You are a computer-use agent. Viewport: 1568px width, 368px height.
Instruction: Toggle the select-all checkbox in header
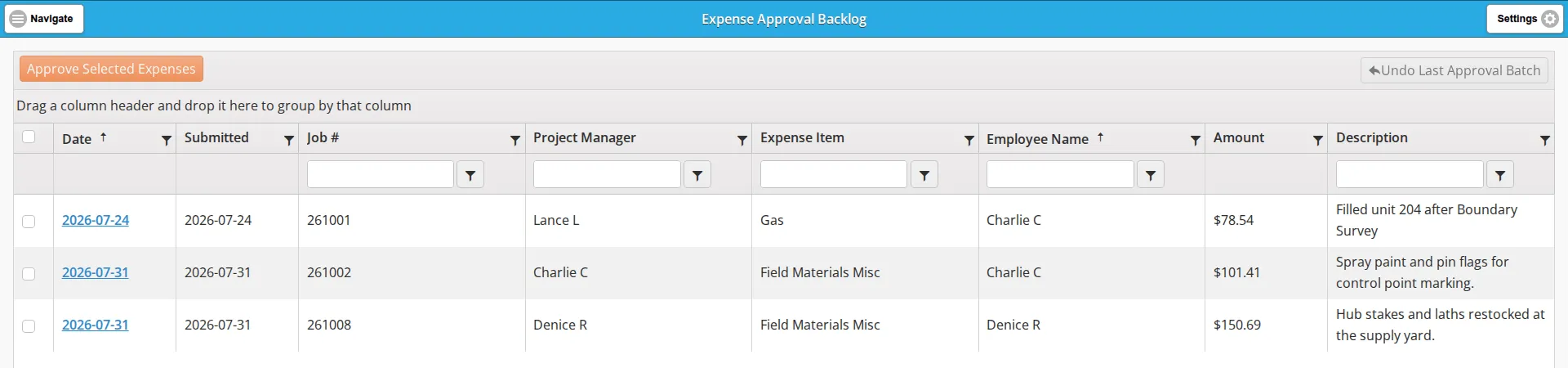(29, 137)
